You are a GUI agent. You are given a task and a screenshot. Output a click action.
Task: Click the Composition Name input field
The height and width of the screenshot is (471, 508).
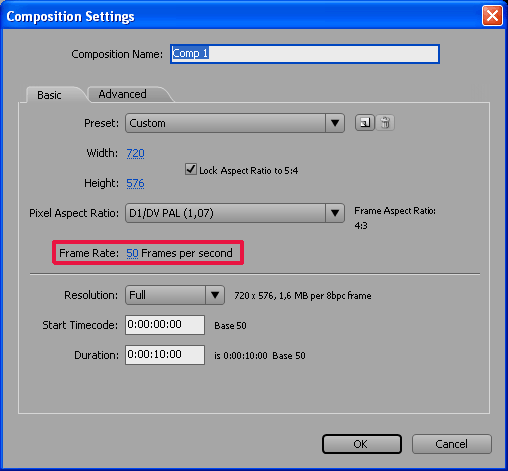pos(305,54)
